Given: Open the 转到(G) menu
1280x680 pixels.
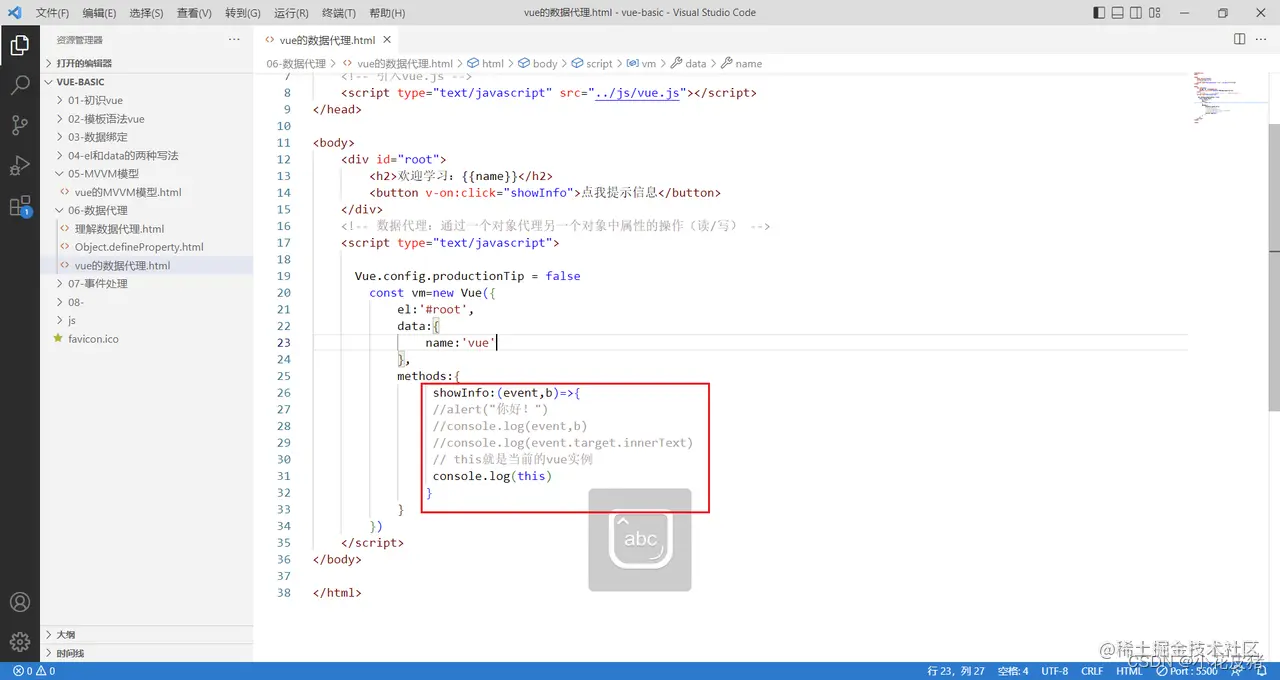Looking at the screenshot, I should (242, 13).
